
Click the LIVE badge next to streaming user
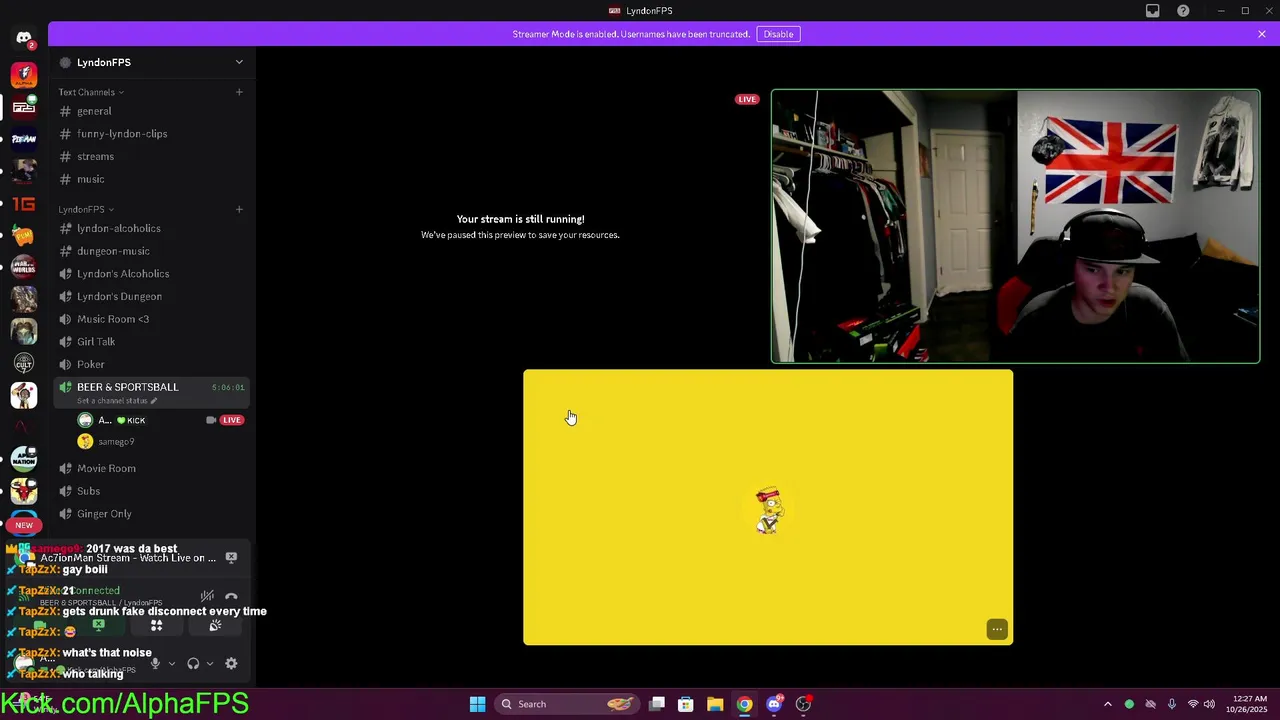tap(232, 420)
